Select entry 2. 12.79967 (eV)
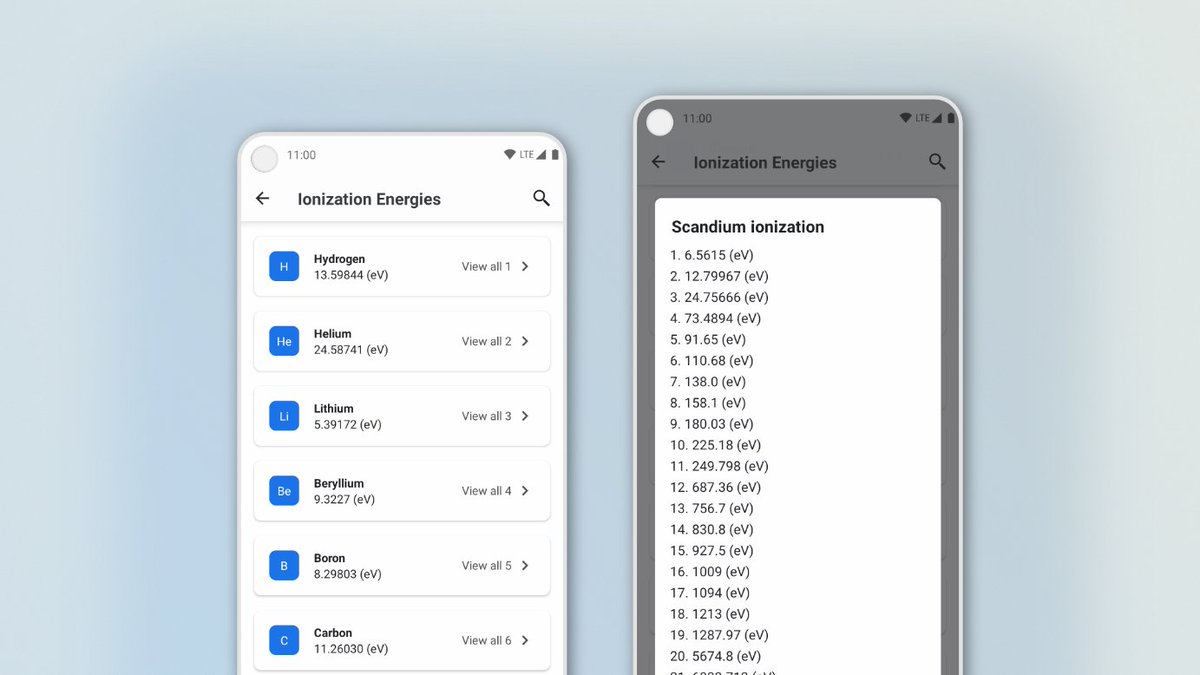Image resolution: width=1200 pixels, height=675 pixels. [720, 276]
